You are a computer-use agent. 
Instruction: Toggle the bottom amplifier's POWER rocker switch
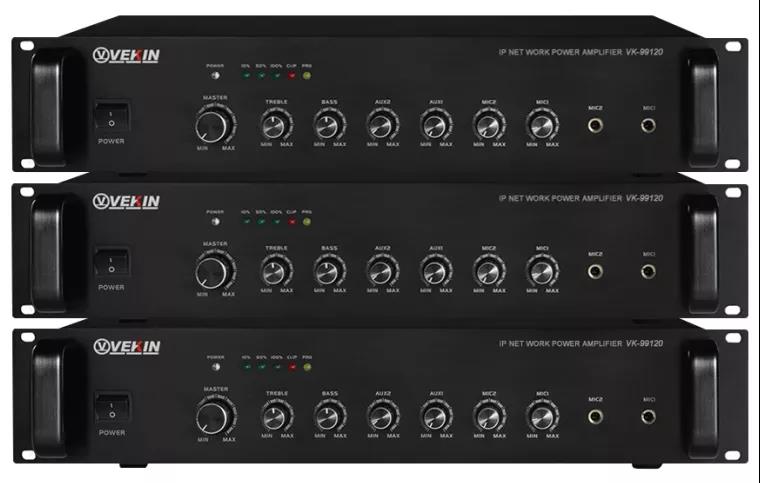click(x=112, y=408)
